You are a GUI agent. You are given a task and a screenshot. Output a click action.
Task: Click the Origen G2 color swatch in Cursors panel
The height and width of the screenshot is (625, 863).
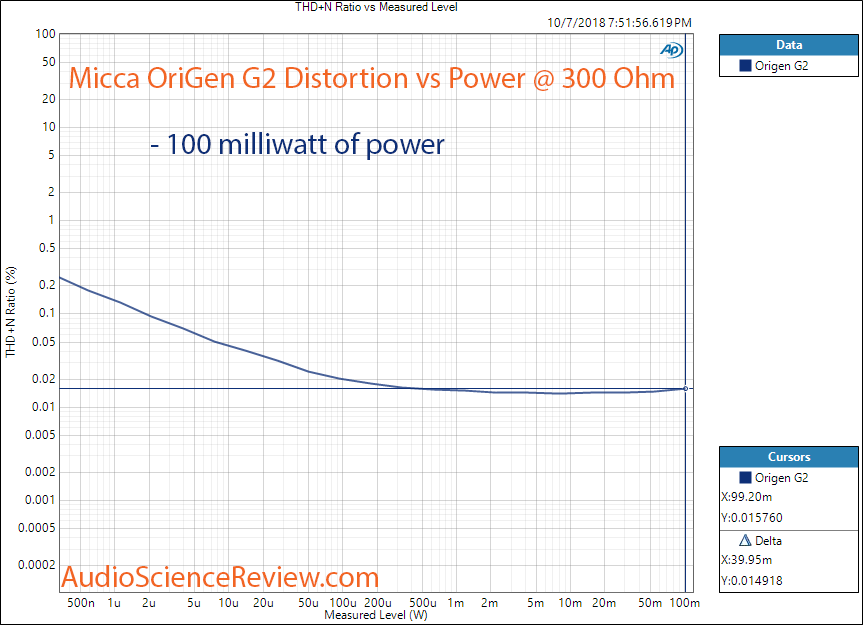pos(745,478)
